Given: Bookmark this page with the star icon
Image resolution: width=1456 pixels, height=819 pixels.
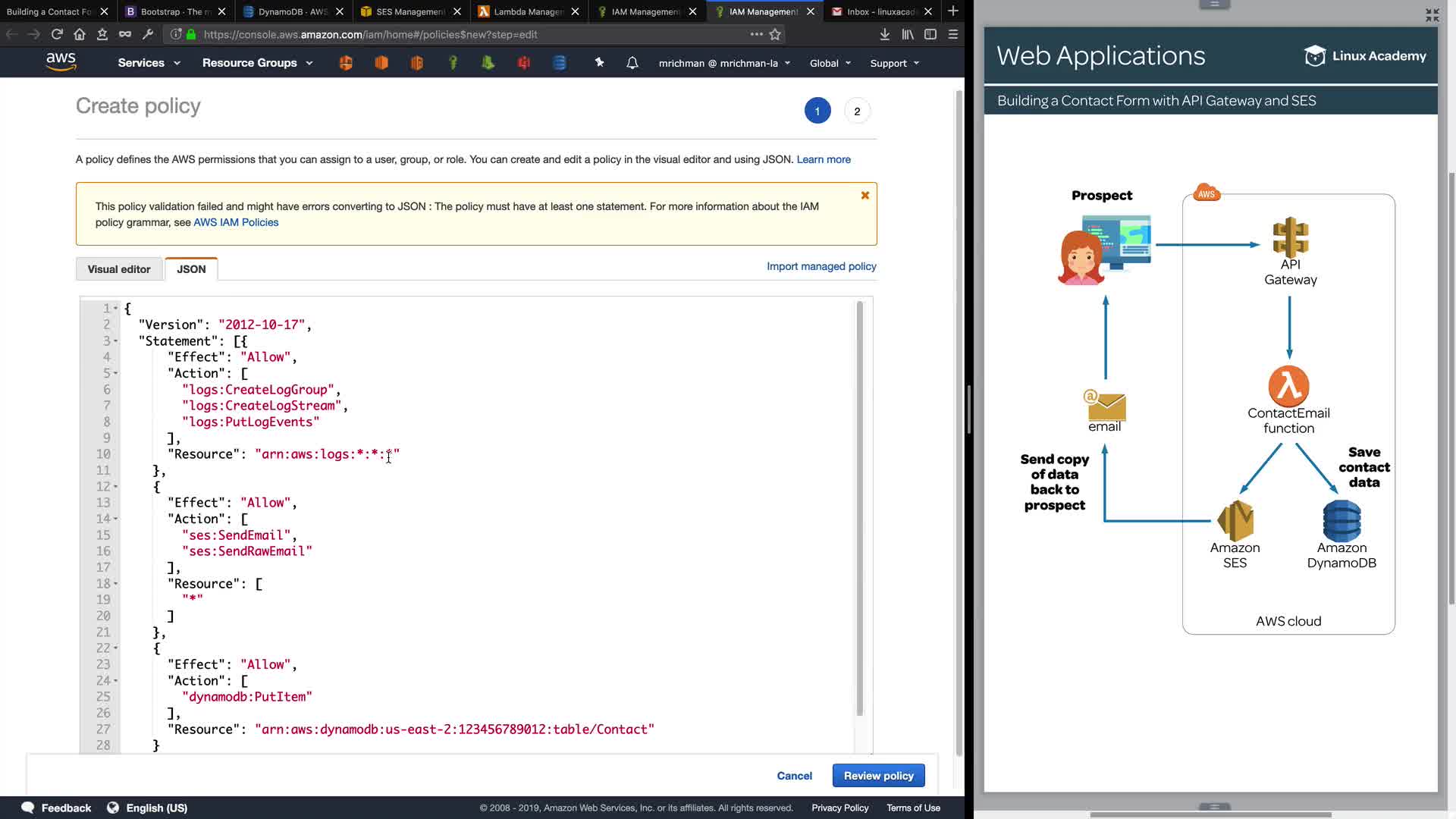Looking at the screenshot, I should 775,34.
